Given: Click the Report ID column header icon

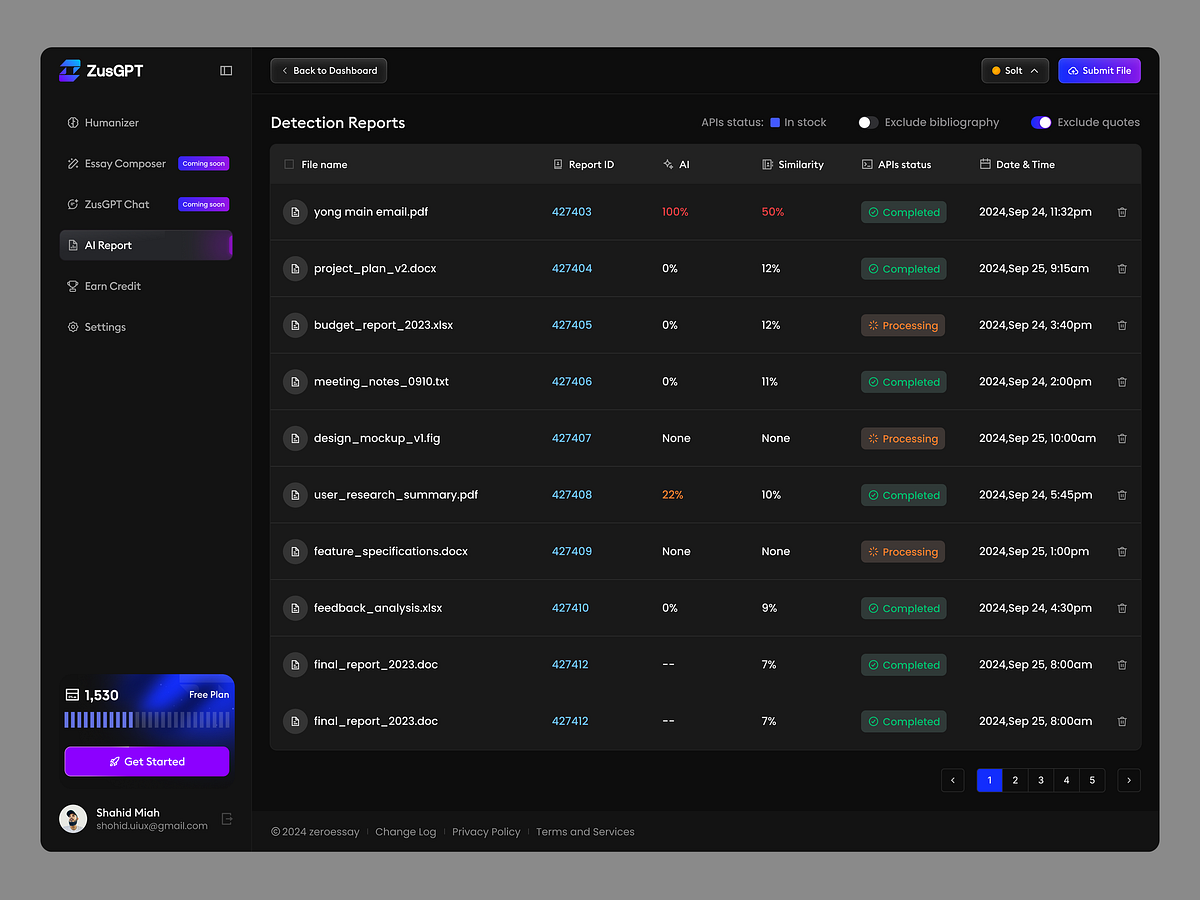Looking at the screenshot, I should point(558,164).
